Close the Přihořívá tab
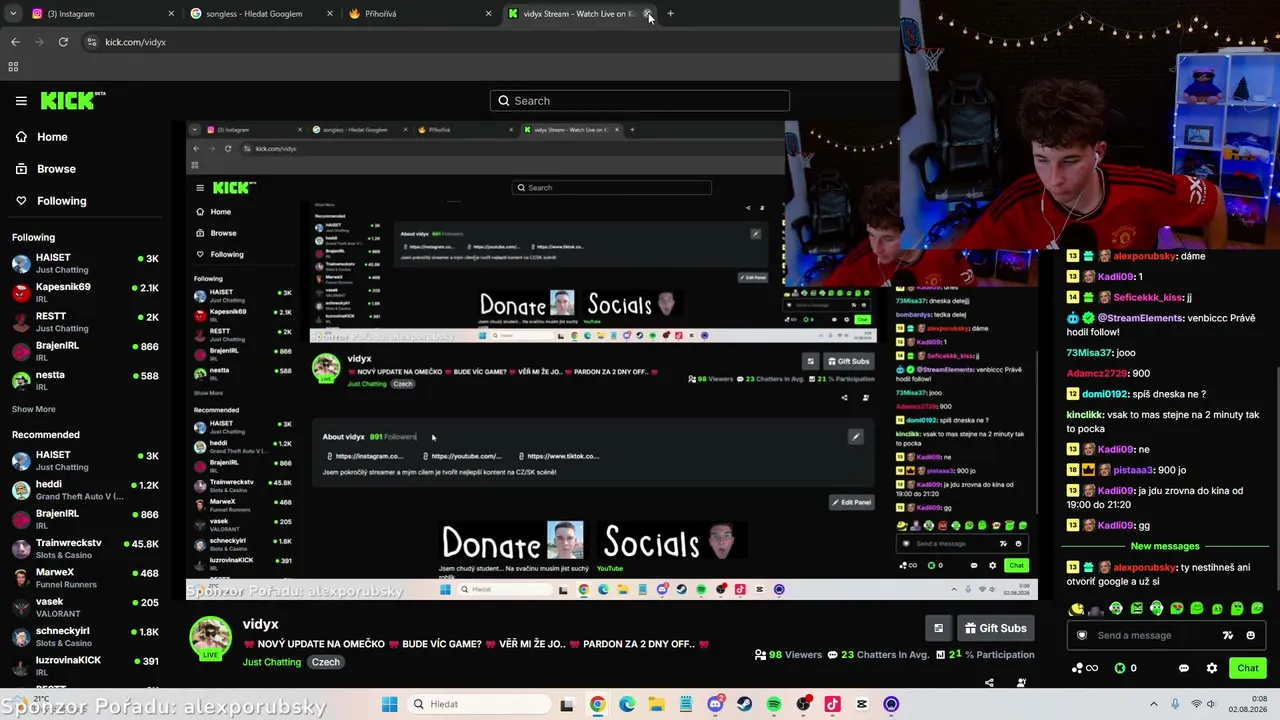The height and width of the screenshot is (720, 1280). point(488,14)
